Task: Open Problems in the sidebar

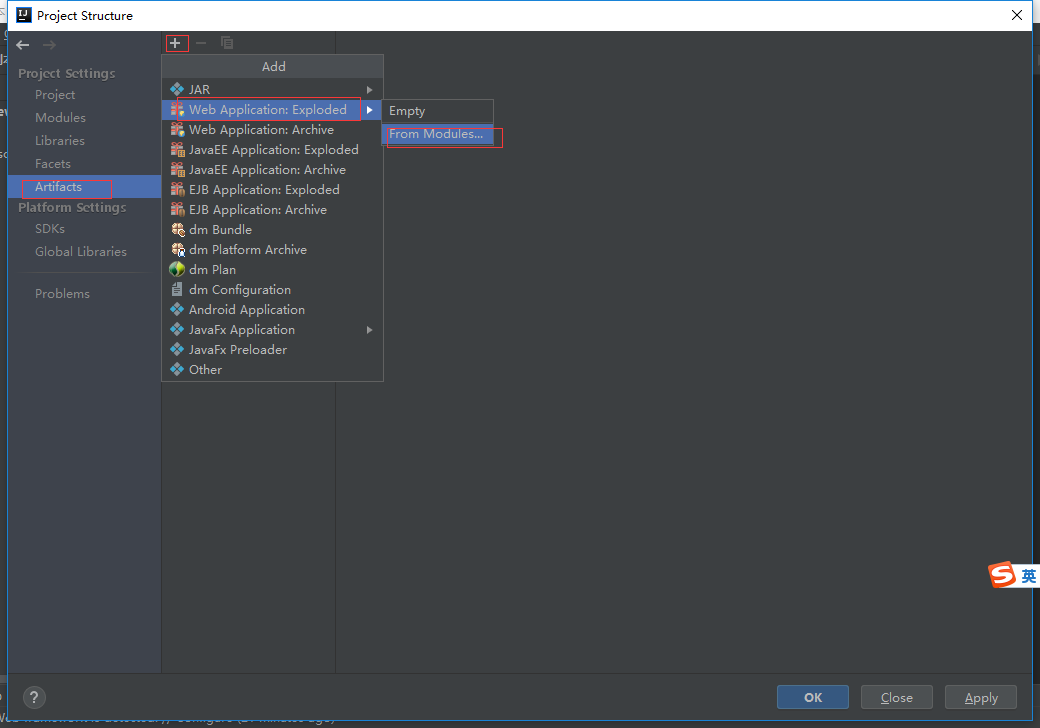Action: (x=62, y=293)
